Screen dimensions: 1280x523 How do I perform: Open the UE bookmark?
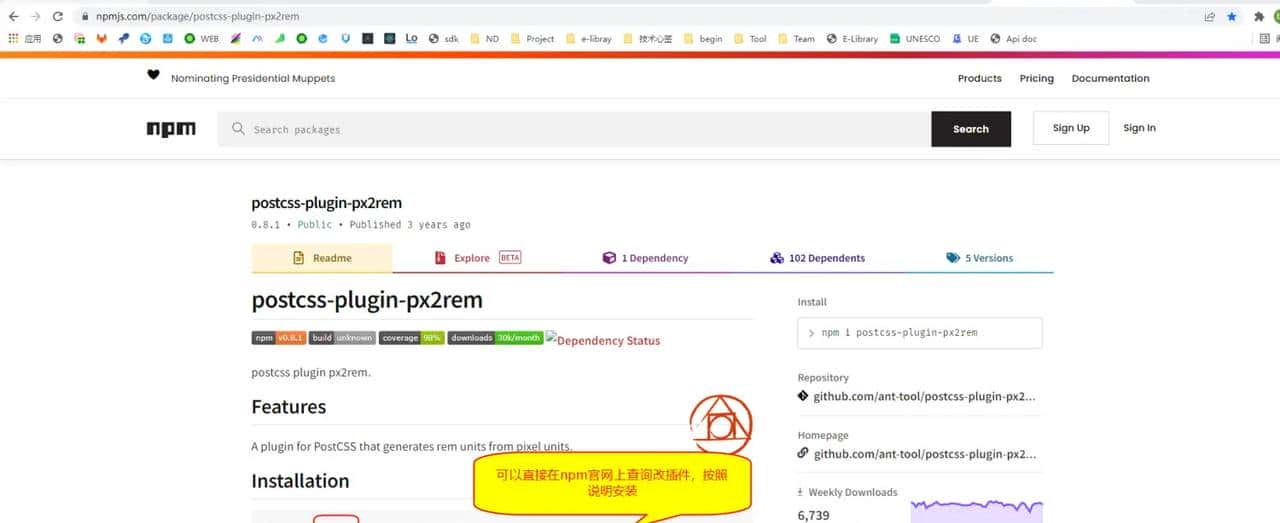(965, 39)
